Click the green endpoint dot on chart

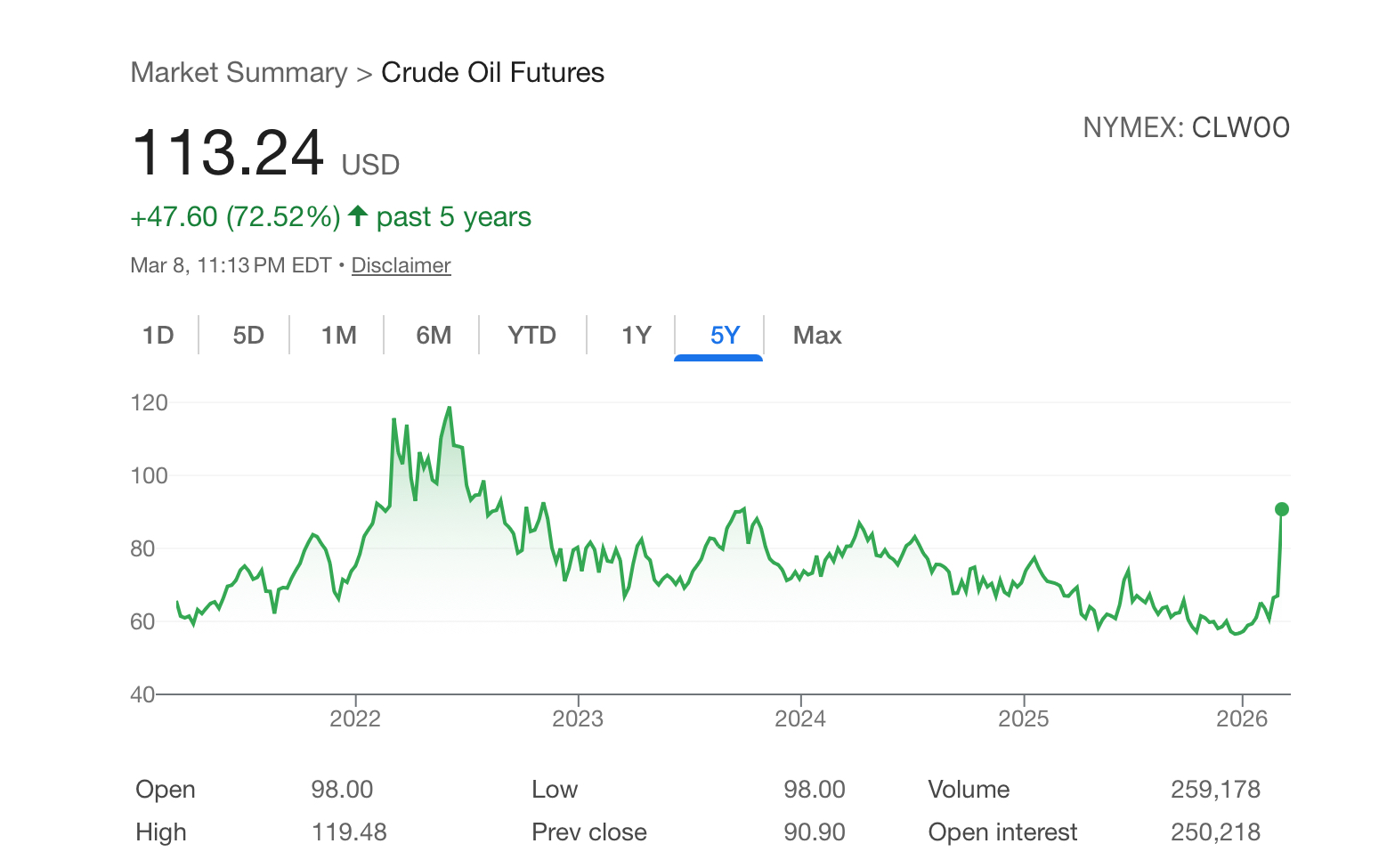point(1281,509)
